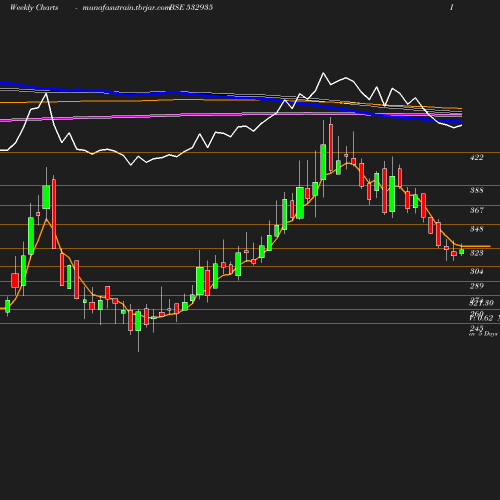
Task: Select the 289 price axis label
Action: tap(476, 286)
